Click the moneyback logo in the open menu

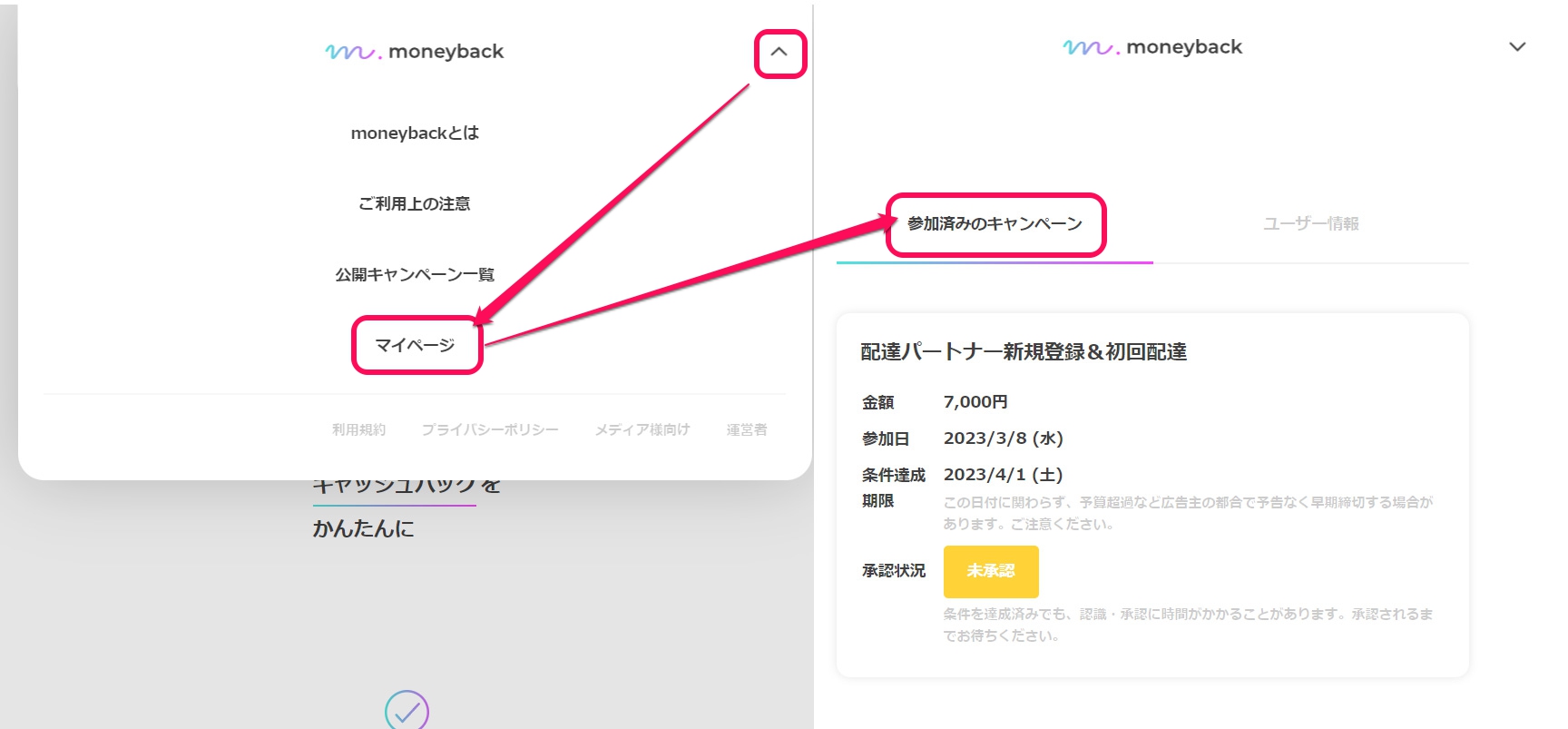tap(415, 52)
